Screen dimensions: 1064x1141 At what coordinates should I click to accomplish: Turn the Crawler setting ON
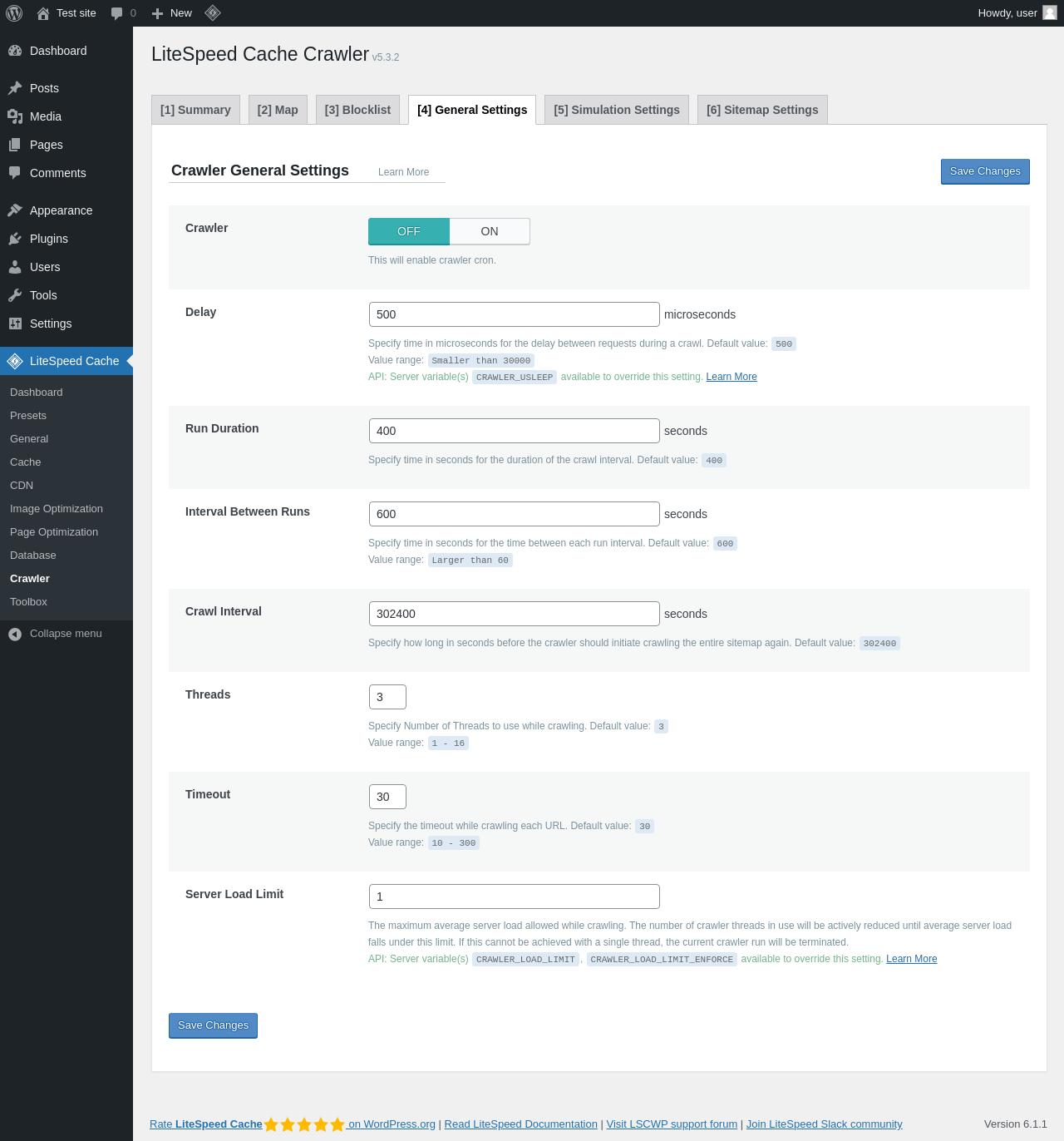(x=490, y=231)
